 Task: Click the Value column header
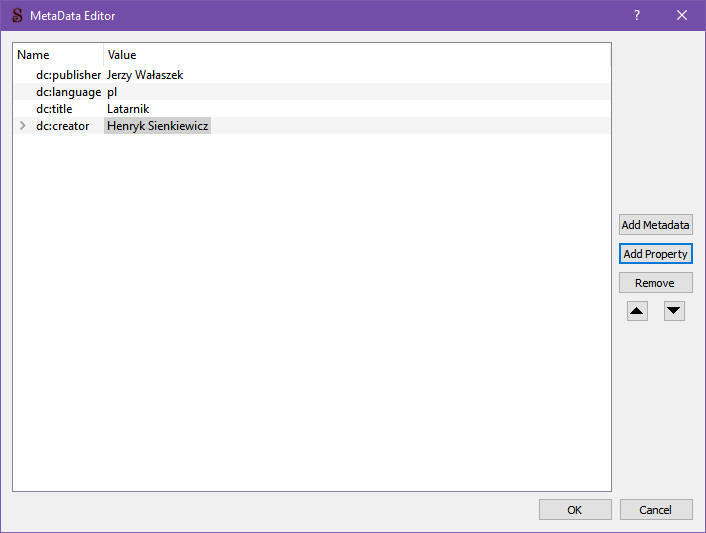coord(122,55)
